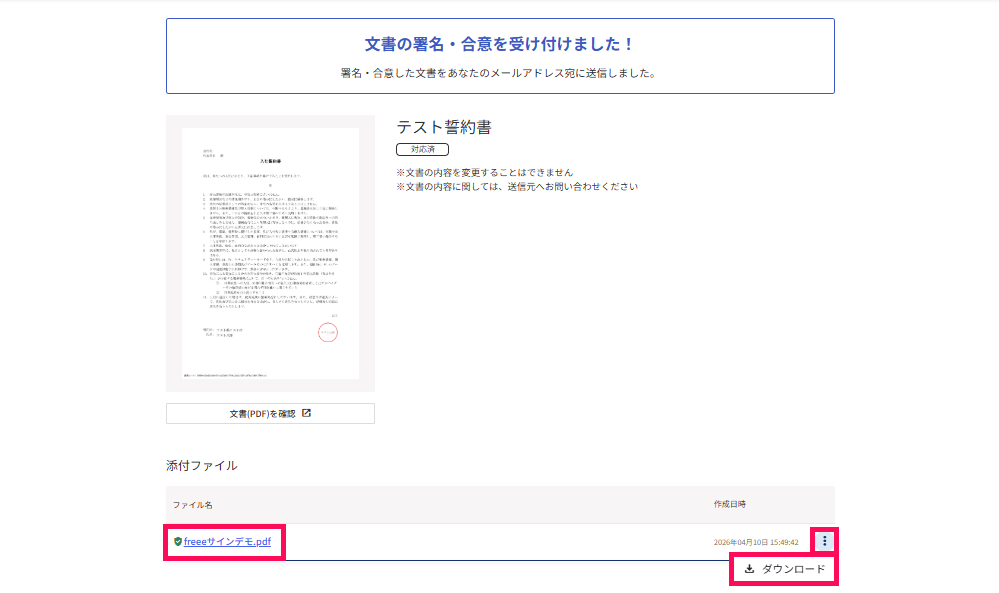Click the green shield icon beside freeeサインデモ.pdf

tap(178, 541)
